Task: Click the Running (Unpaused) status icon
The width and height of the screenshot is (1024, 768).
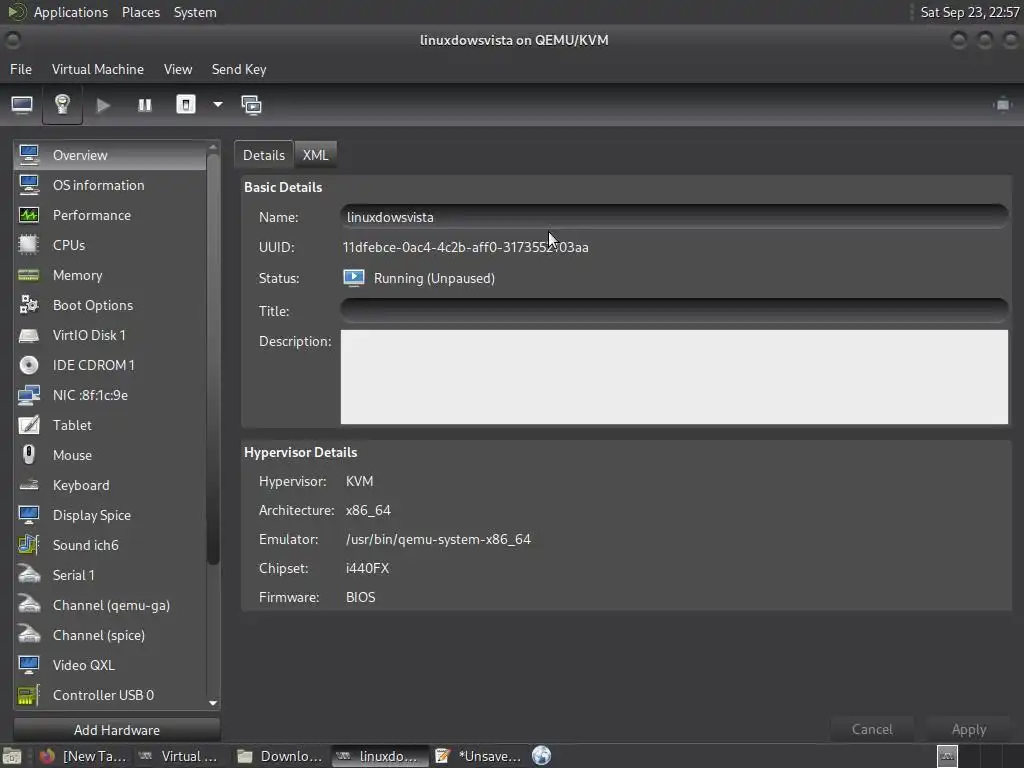Action: pos(353,278)
